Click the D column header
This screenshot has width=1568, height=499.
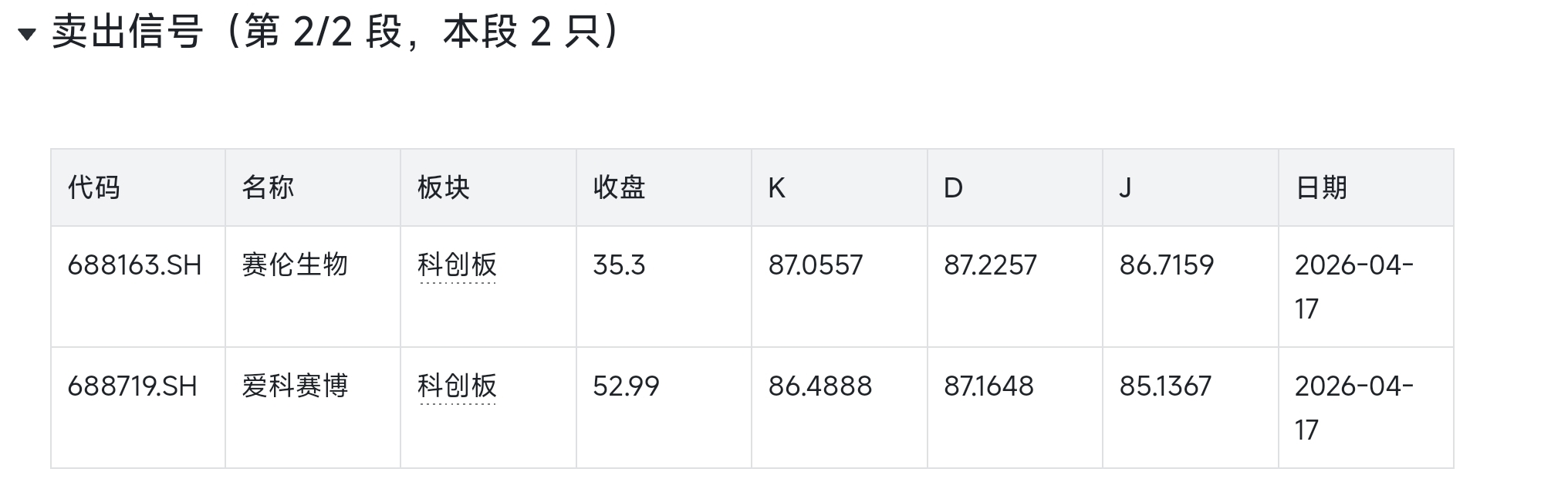pyautogui.click(x=953, y=187)
